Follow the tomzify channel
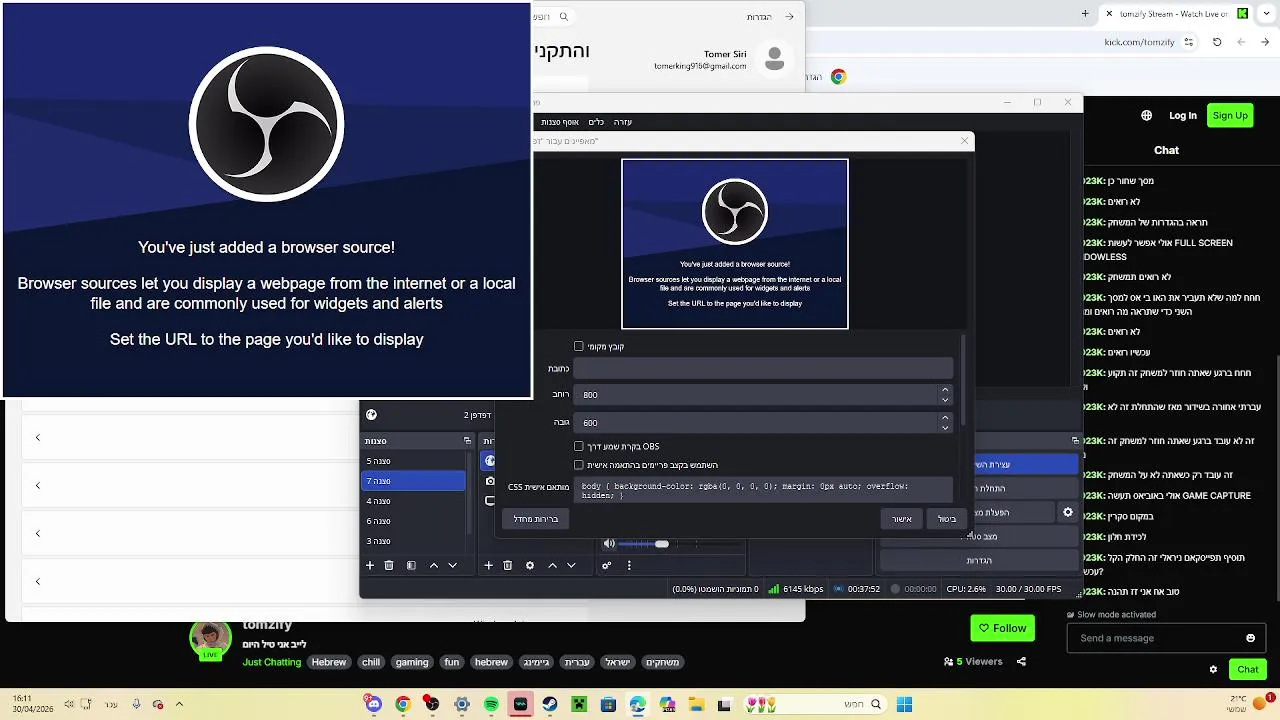This screenshot has width=1280, height=720. (x=1002, y=628)
